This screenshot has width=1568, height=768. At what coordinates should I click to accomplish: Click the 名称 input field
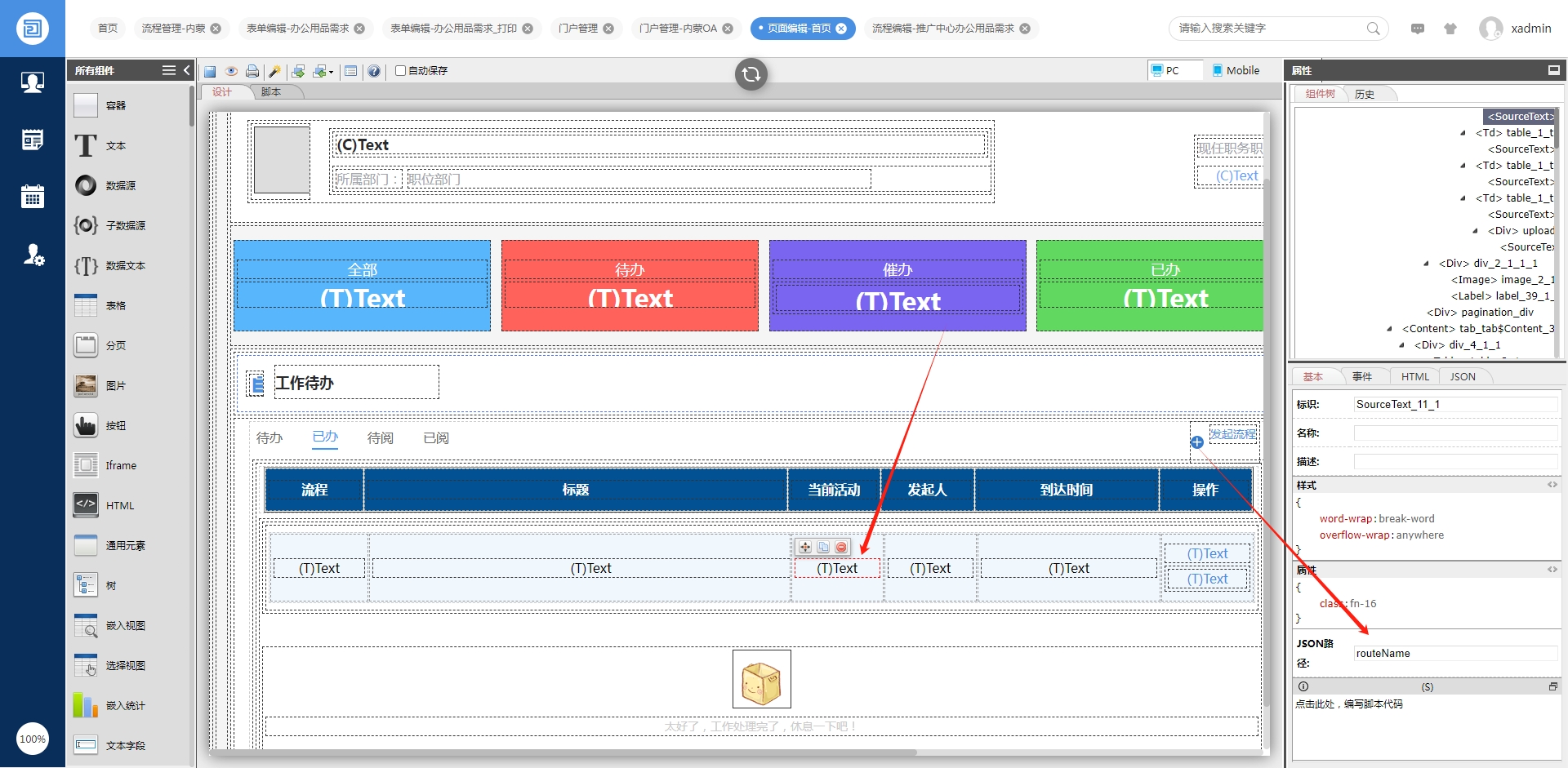click(1456, 433)
